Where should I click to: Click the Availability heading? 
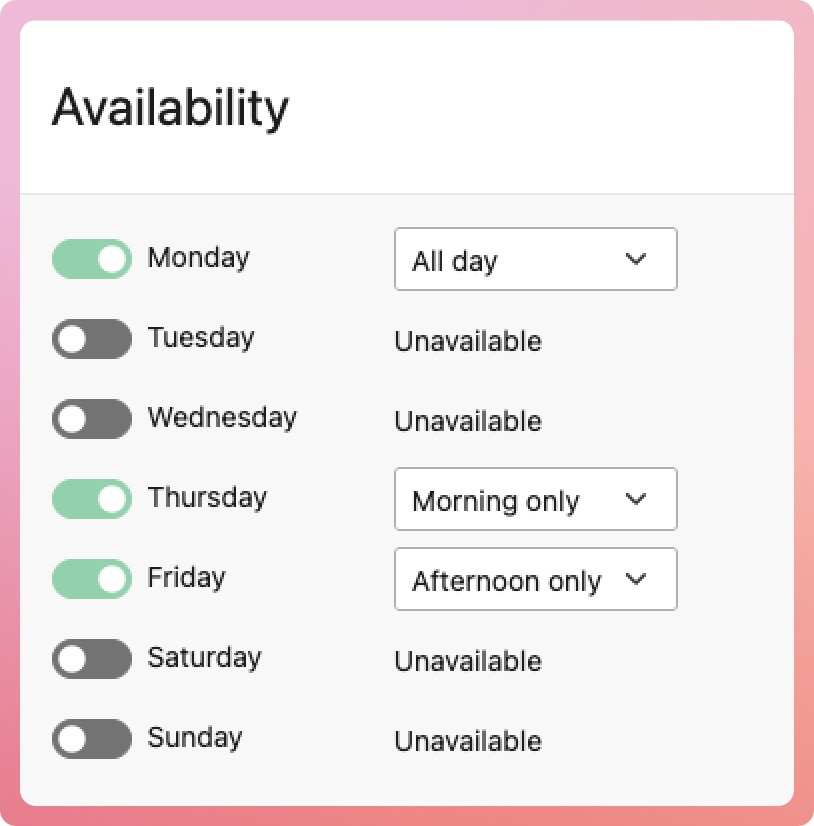click(x=170, y=108)
